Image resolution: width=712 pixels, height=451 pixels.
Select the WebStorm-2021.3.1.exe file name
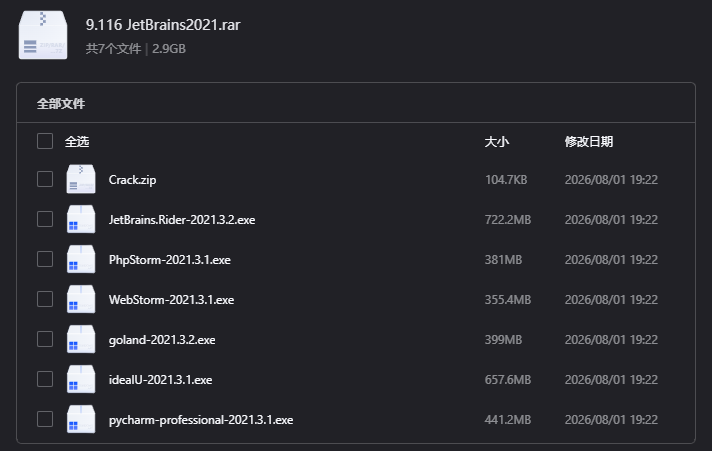point(171,300)
